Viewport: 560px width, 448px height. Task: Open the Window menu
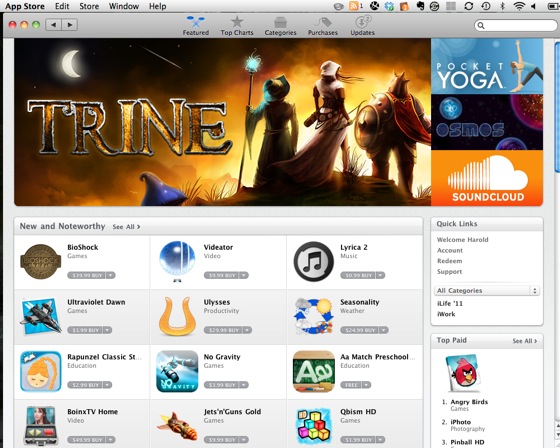pyautogui.click(x=124, y=6)
